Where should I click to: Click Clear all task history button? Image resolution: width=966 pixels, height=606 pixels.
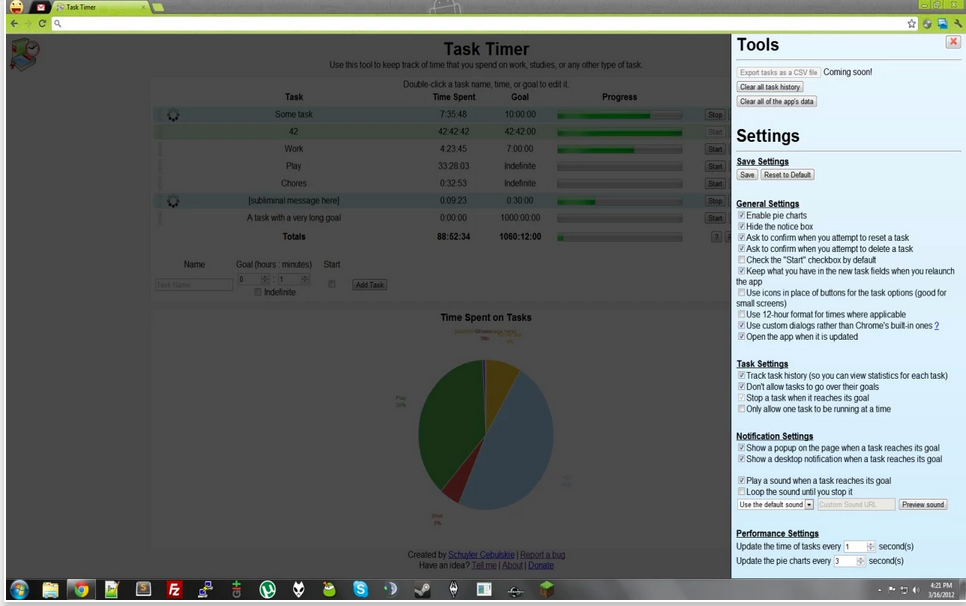(770, 87)
